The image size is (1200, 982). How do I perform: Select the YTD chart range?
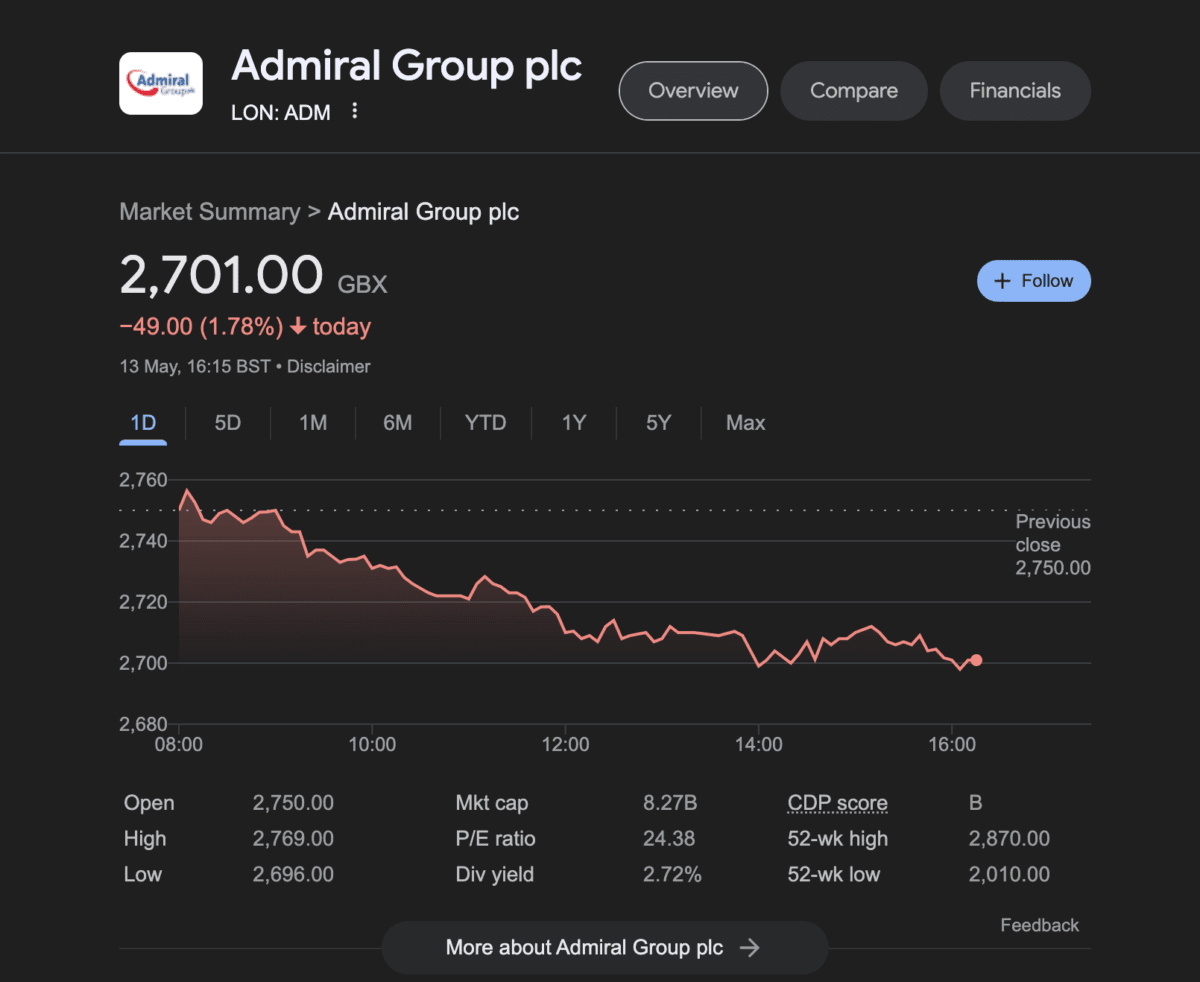485,423
